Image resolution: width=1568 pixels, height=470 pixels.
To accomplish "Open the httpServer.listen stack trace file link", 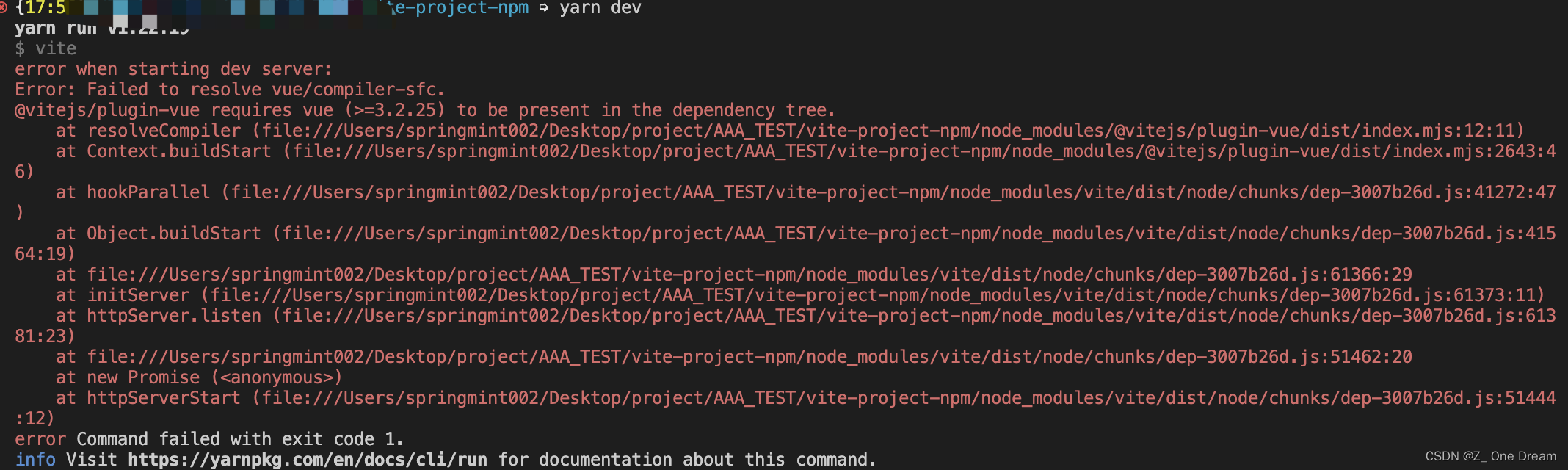I will coord(918,316).
